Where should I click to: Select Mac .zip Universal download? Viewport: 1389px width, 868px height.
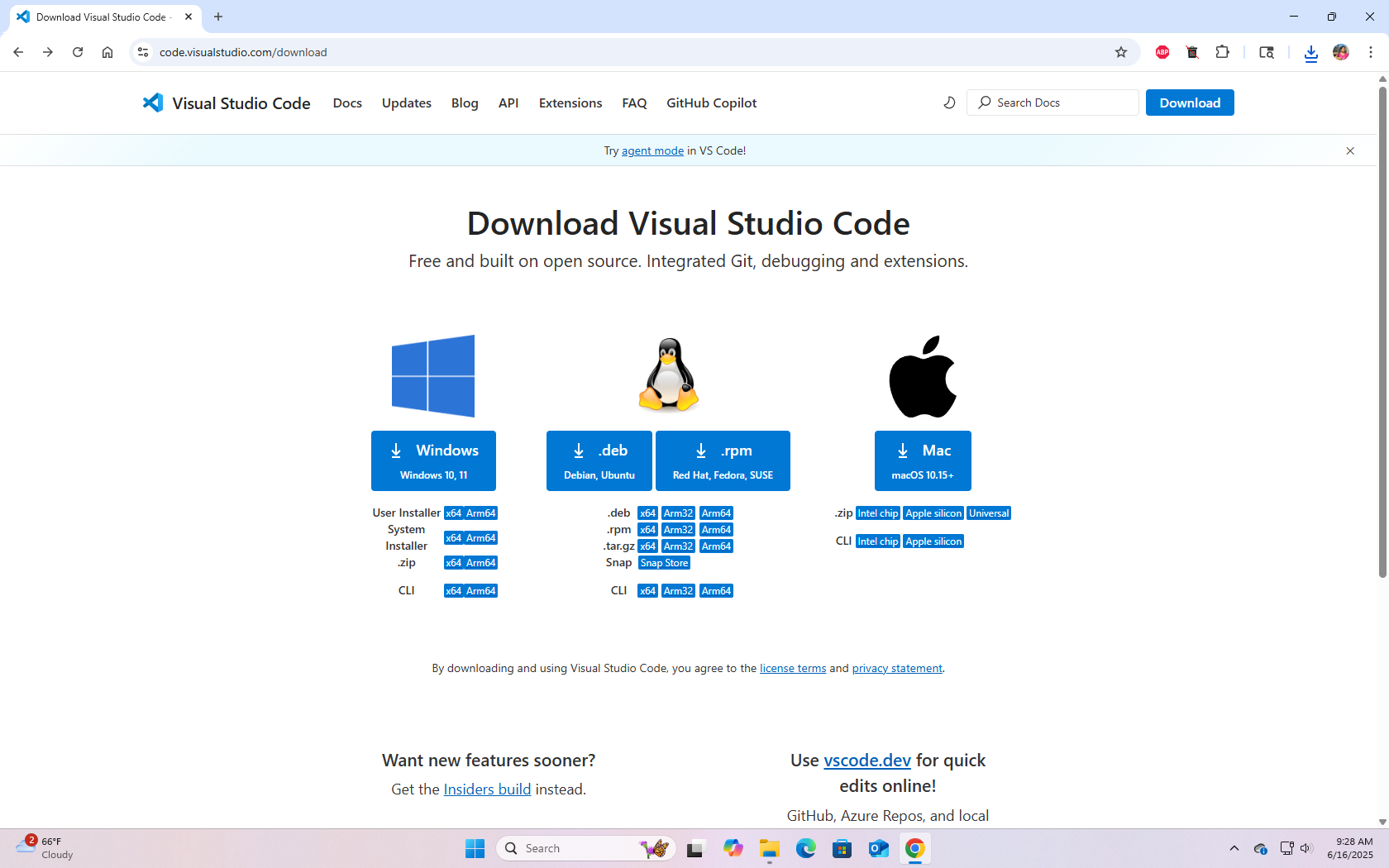[989, 513]
